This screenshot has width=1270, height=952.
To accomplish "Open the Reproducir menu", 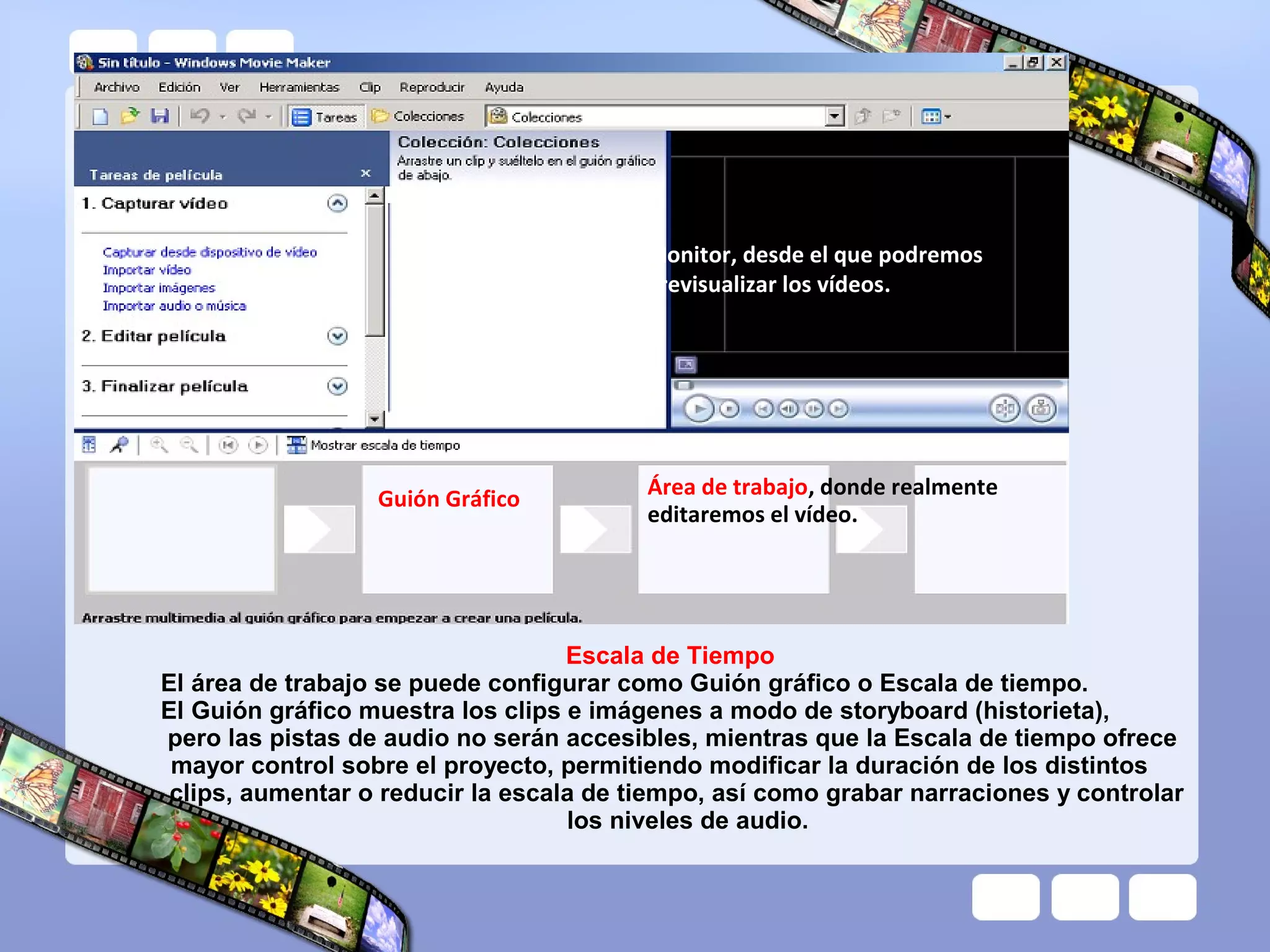I will coord(432,87).
